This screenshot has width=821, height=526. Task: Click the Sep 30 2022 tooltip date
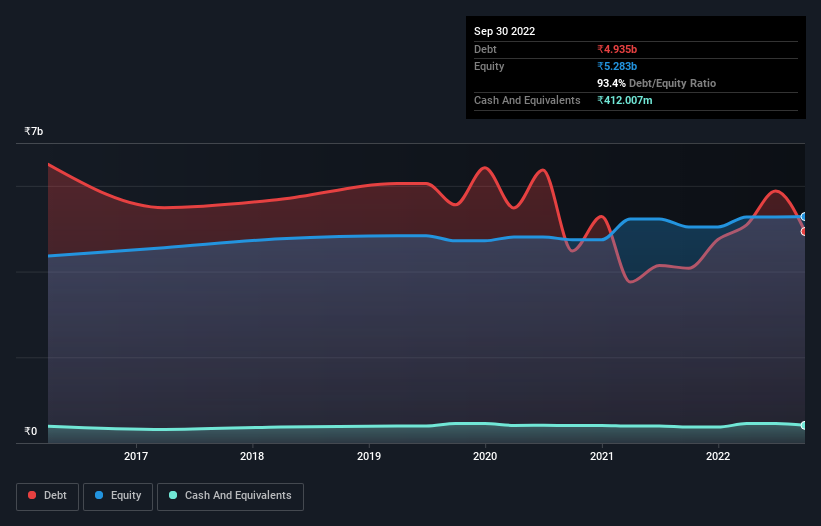[505, 31]
